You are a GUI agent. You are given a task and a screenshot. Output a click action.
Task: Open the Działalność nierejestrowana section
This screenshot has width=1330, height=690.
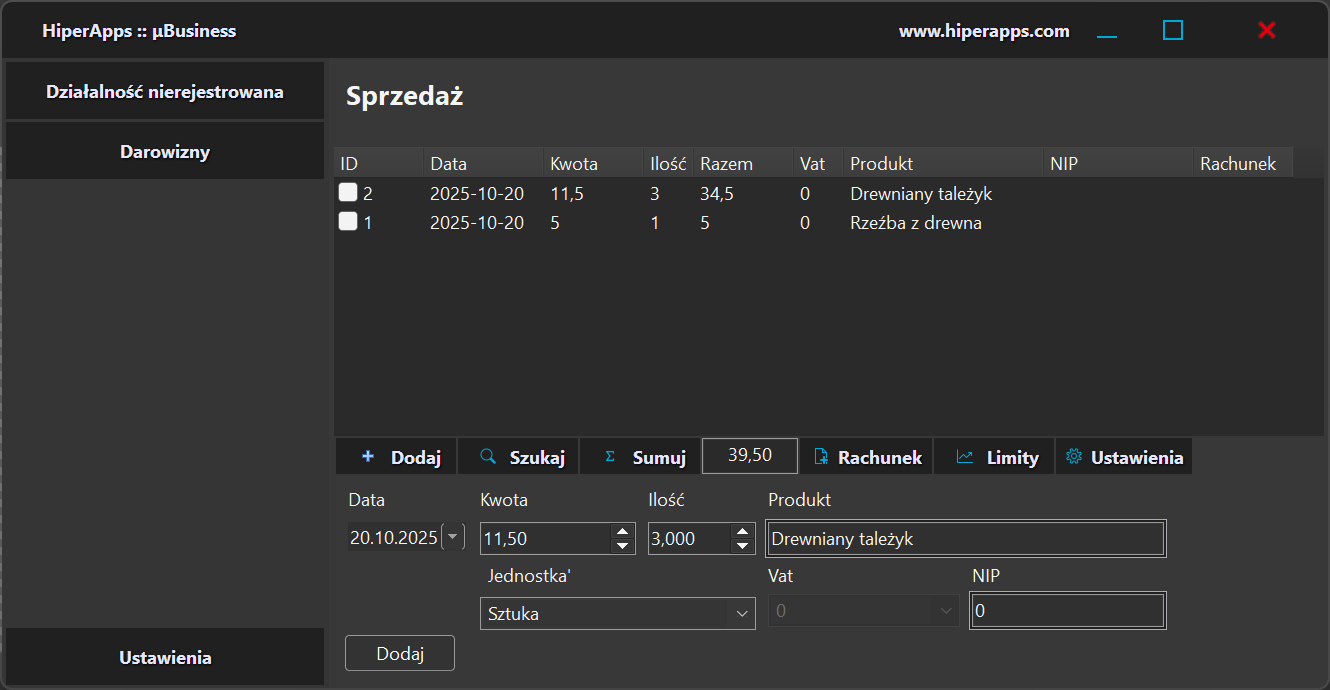click(x=165, y=92)
